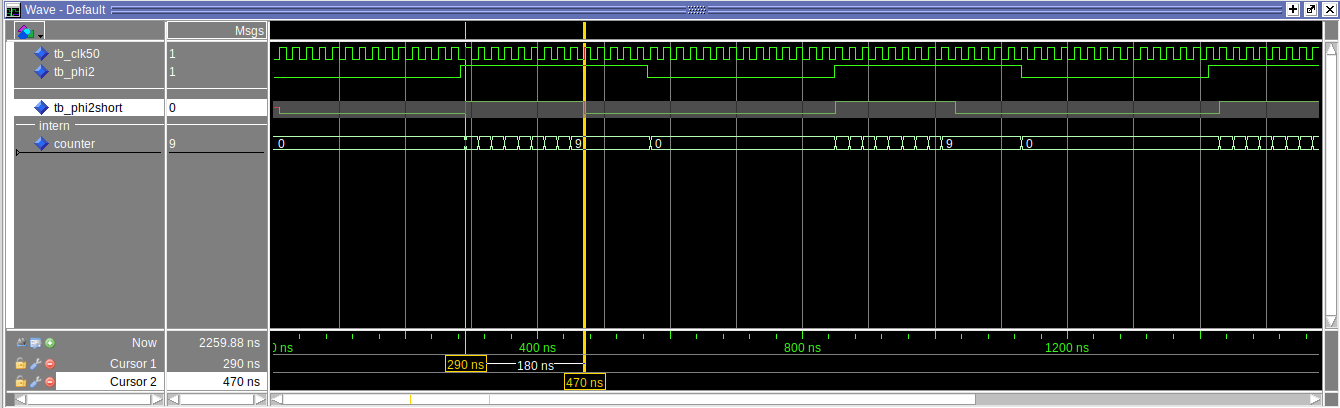
Task: Click the right arrow of the values pane scrollbar
Action: [258, 399]
